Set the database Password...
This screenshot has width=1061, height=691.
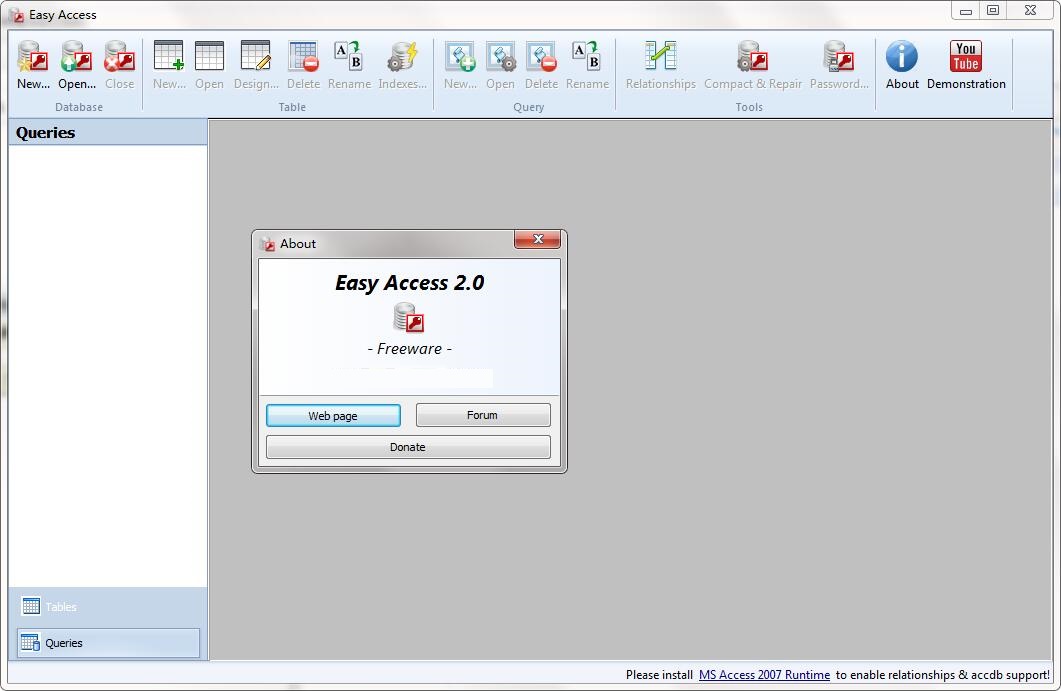tap(839, 65)
